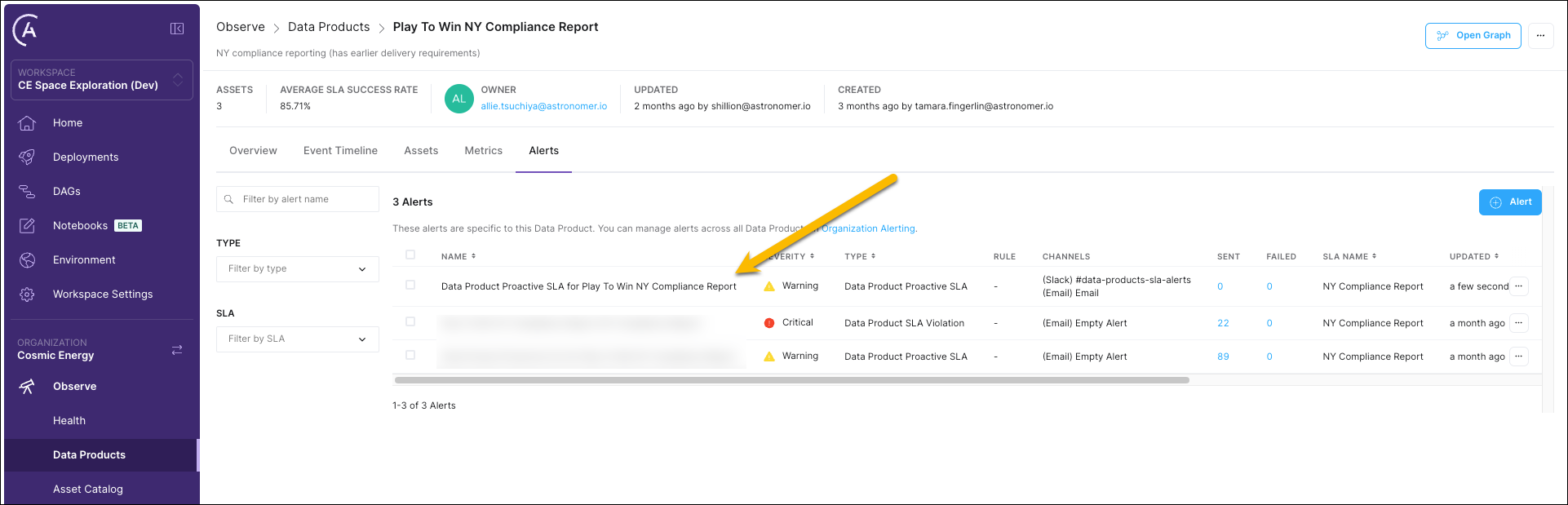Open the more options ellipsis beside Open Graph
The image size is (1568, 505).
tap(1540, 36)
